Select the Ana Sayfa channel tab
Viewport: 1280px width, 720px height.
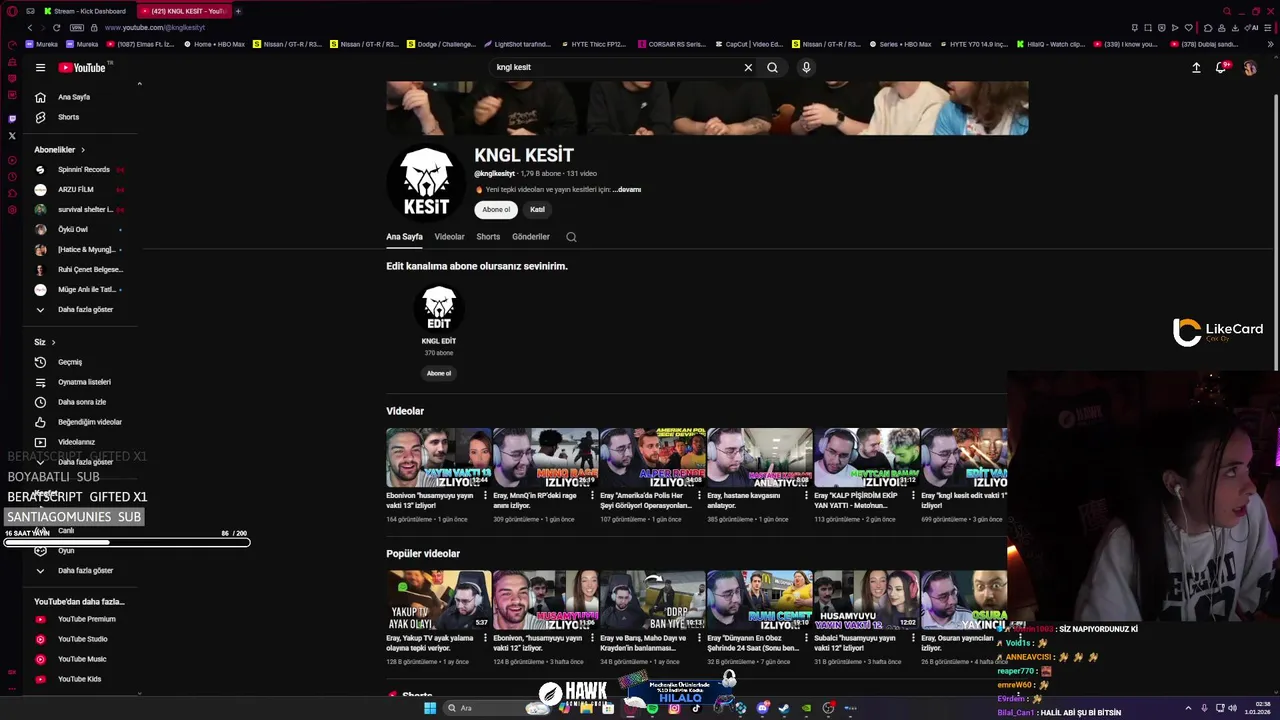[404, 237]
